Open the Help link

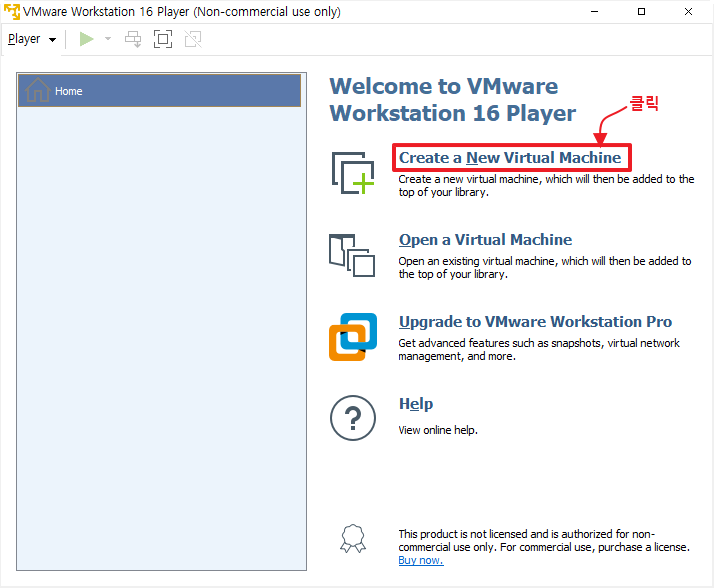416,404
